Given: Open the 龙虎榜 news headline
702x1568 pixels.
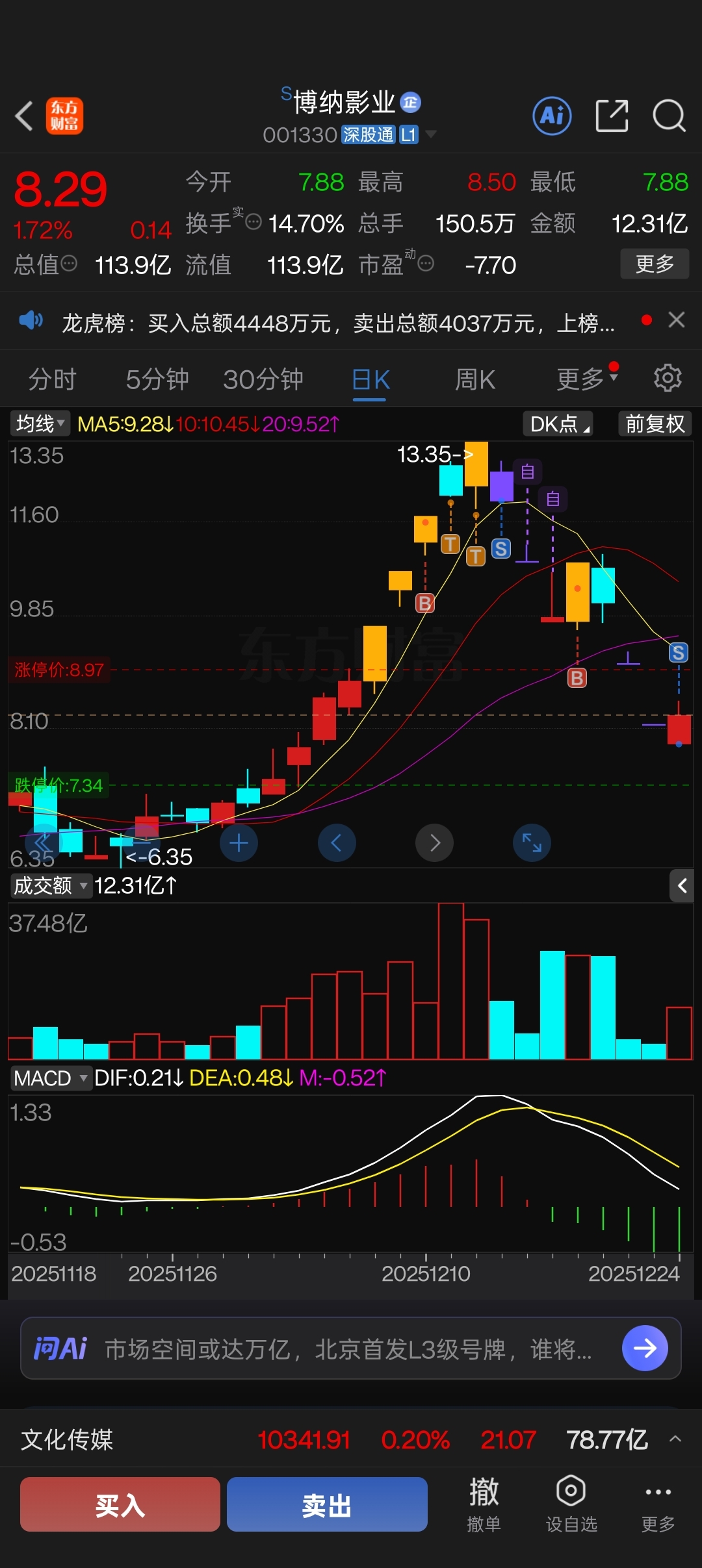Looking at the screenshot, I should click(338, 323).
